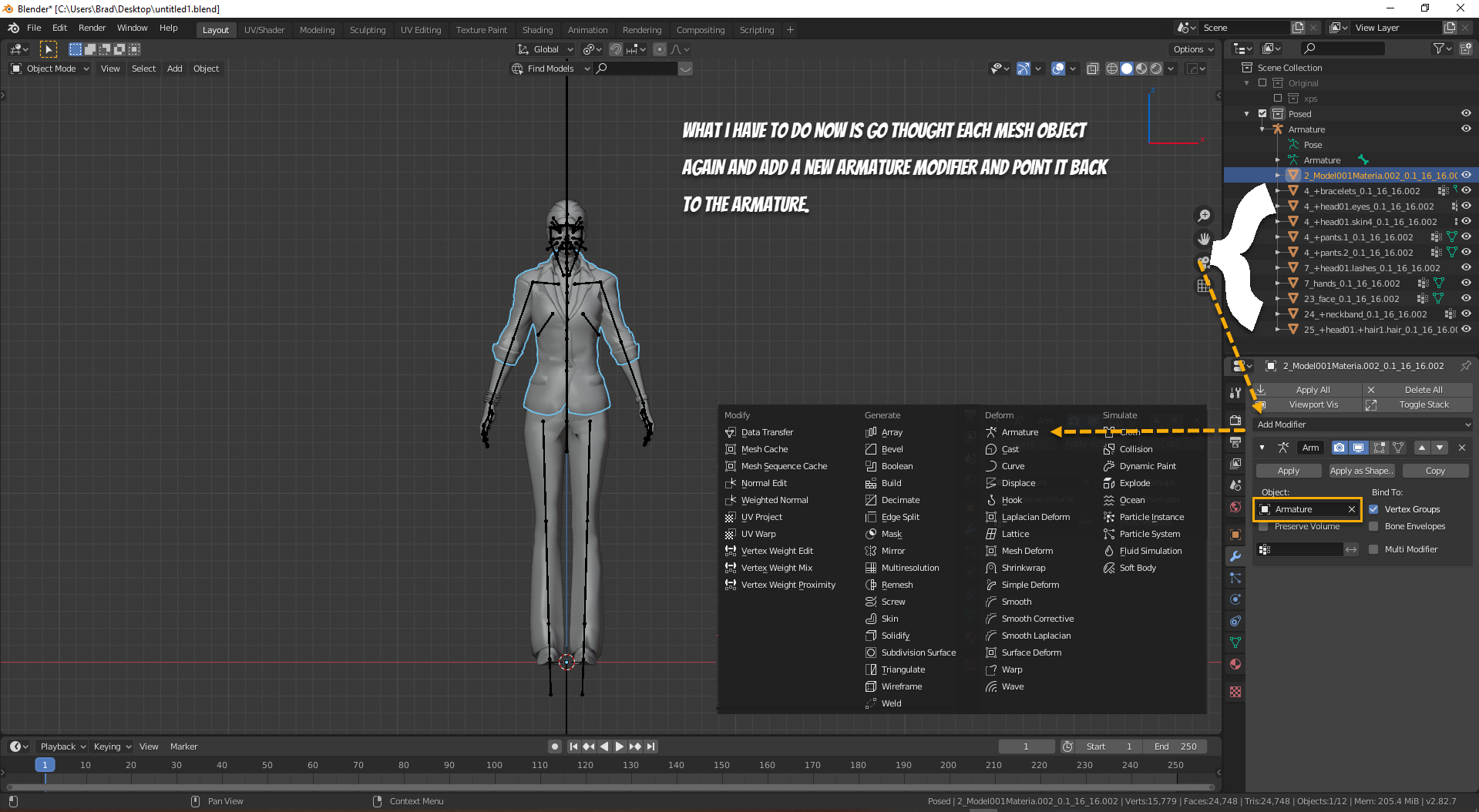Open the modifier wrench properties tab
Screen dimensions: 1479x812
click(1235, 556)
